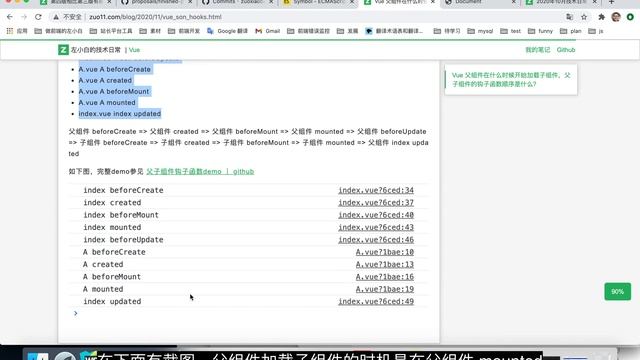Screen dimensions: 640x360
Task: Open the Github header link
Action: pyautogui.click(x=566, y=50)
